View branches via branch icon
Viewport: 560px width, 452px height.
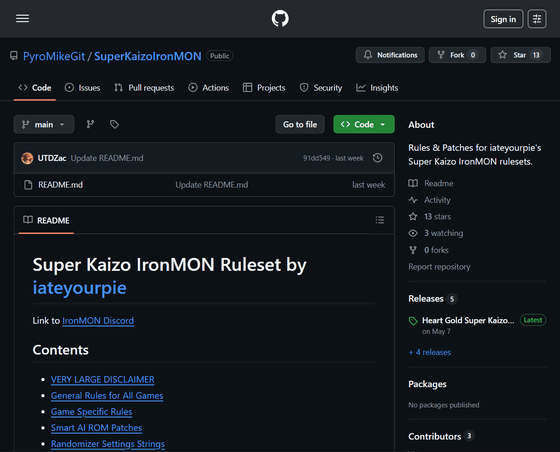pyautogui.click(x=90, y=124)
